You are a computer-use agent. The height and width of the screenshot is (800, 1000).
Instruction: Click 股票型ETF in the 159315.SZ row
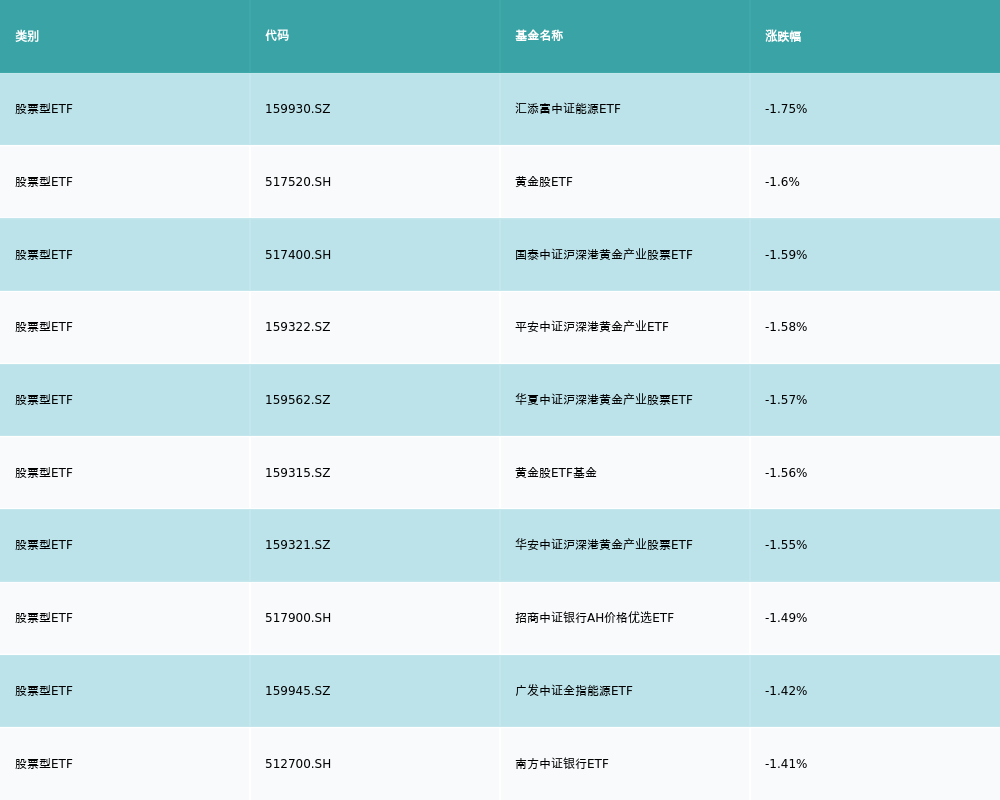(44, 473)
